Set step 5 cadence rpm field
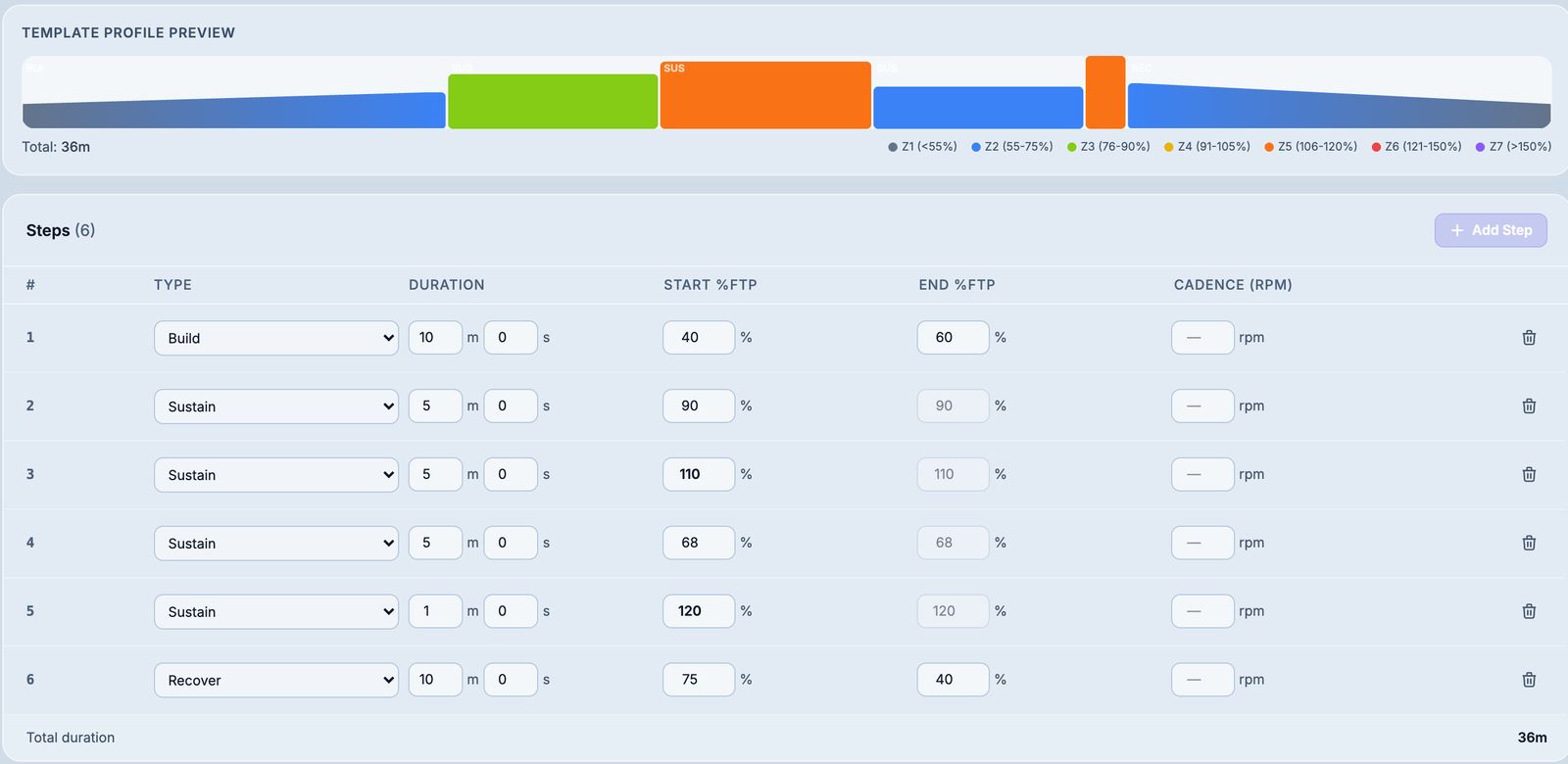 pyautogui.click(x=1202, y=611)
